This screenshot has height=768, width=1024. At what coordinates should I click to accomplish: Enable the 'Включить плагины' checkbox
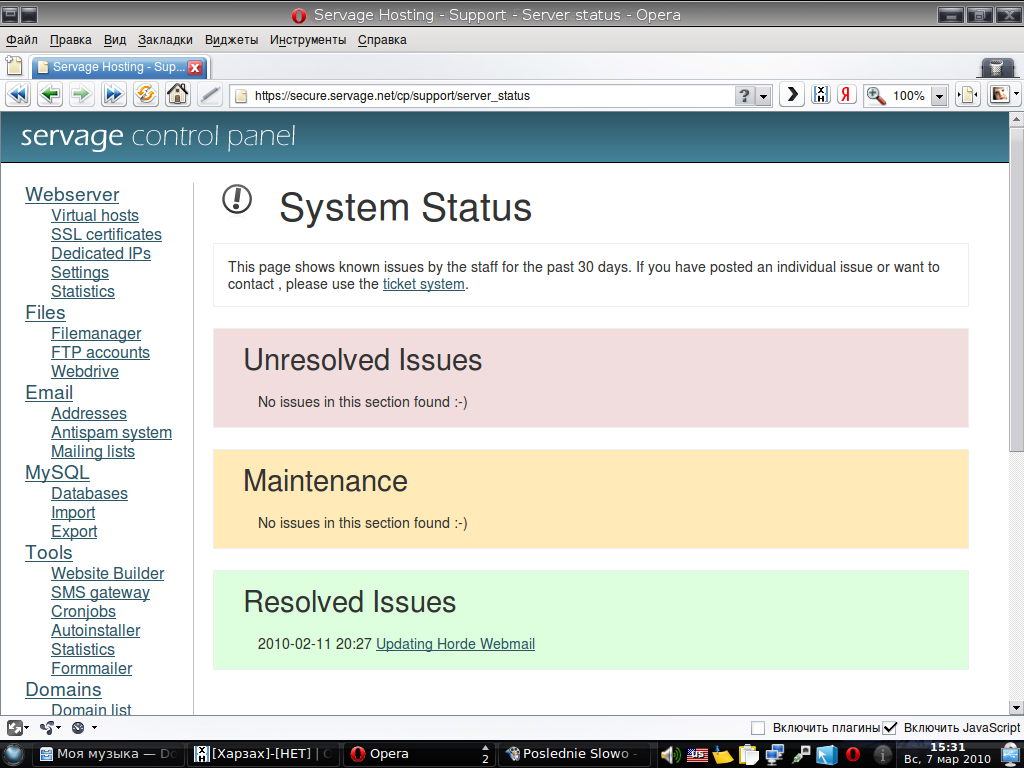[758, 728]
